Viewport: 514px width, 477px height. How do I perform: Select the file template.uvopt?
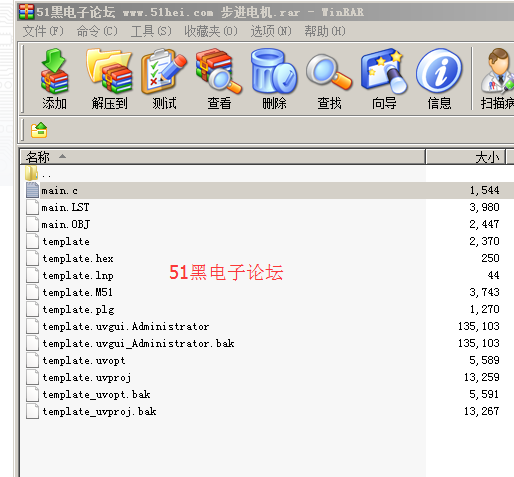coord(84,361)
